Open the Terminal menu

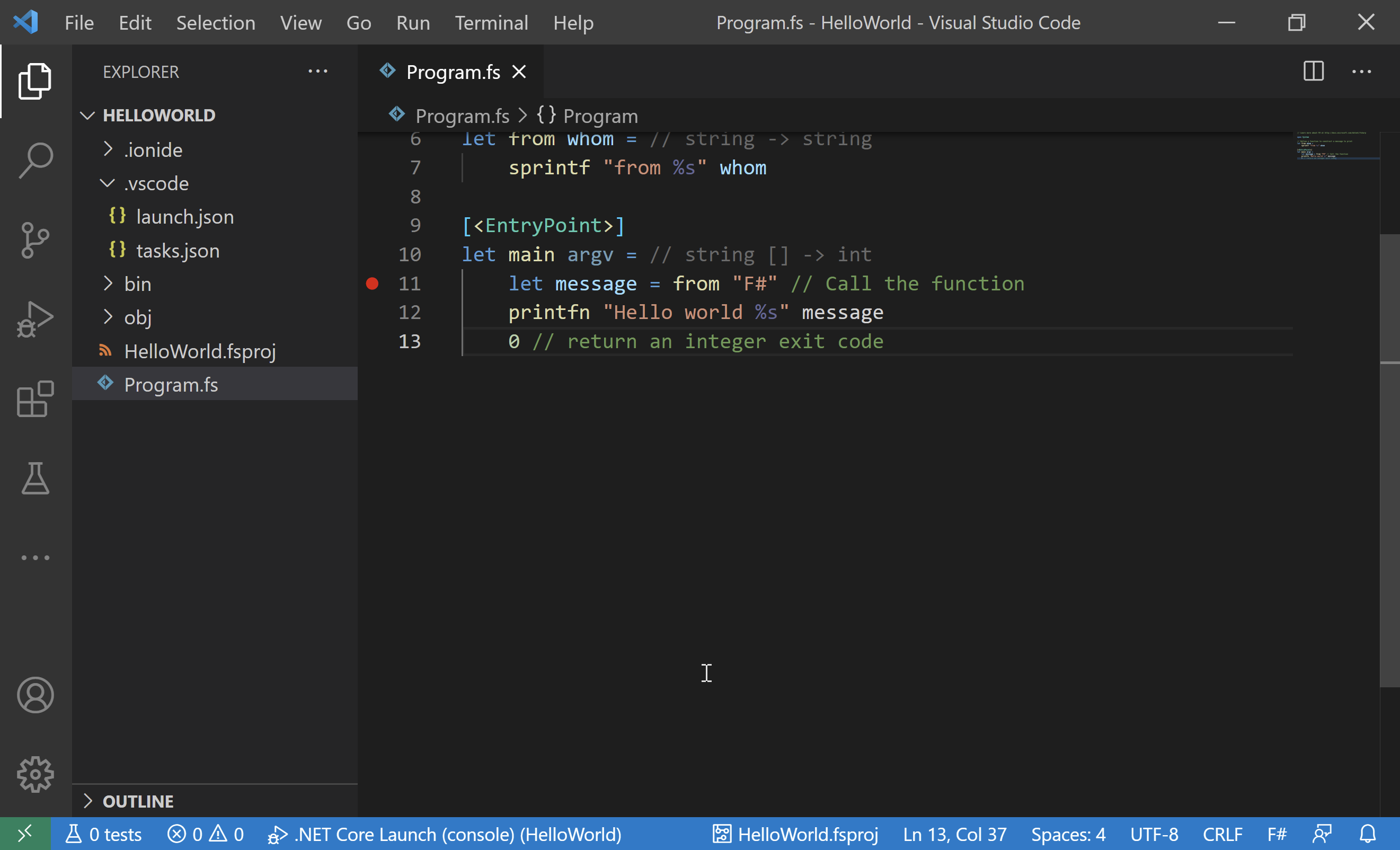[x=491, y=23]
